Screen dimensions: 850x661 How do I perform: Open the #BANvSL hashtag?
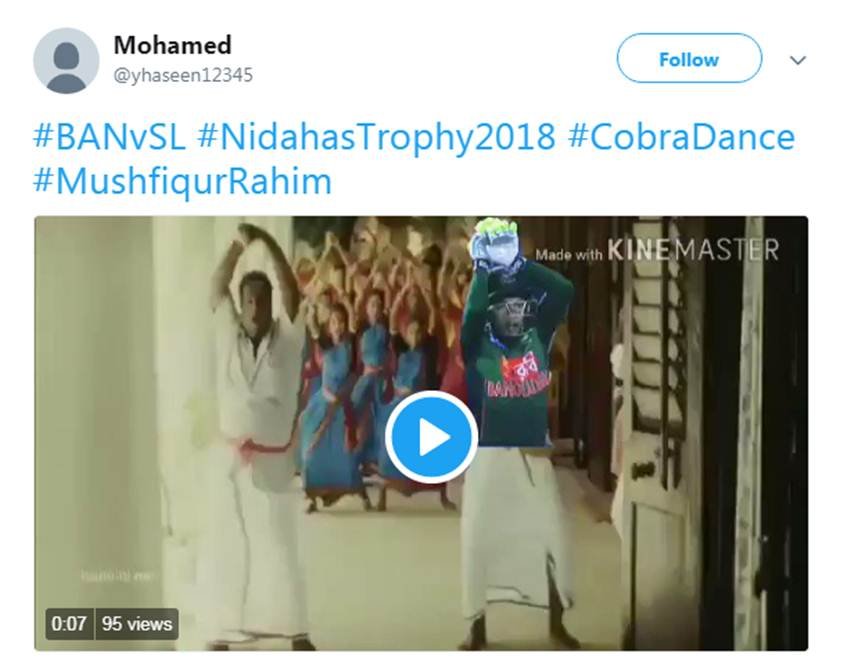(109, 136)
